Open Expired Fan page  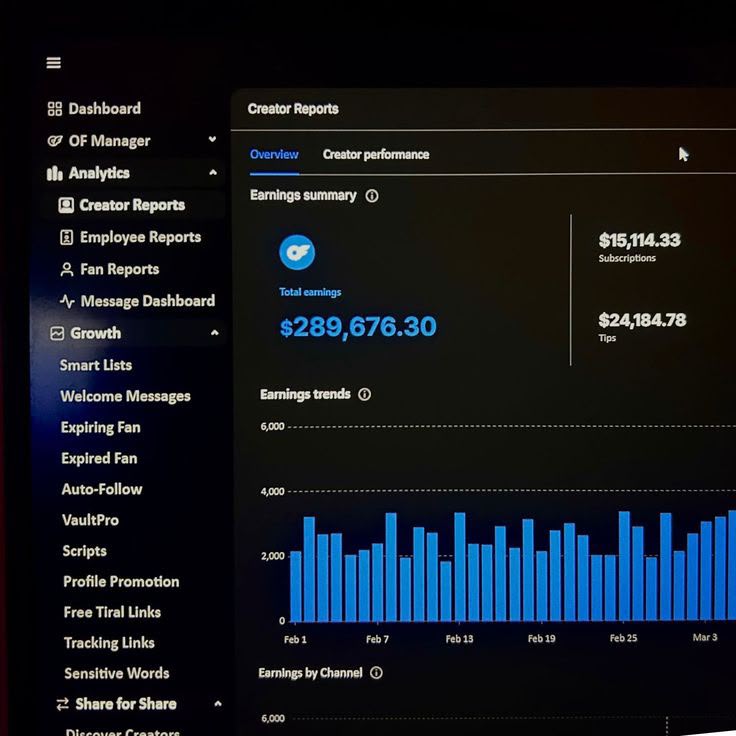click(x=99, y=458)
